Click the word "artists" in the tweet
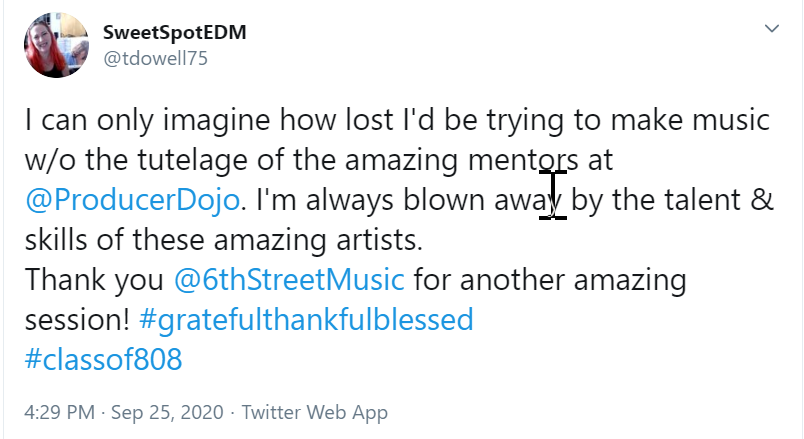This screenshot has width=804, height=439. (x=332, y=240)
